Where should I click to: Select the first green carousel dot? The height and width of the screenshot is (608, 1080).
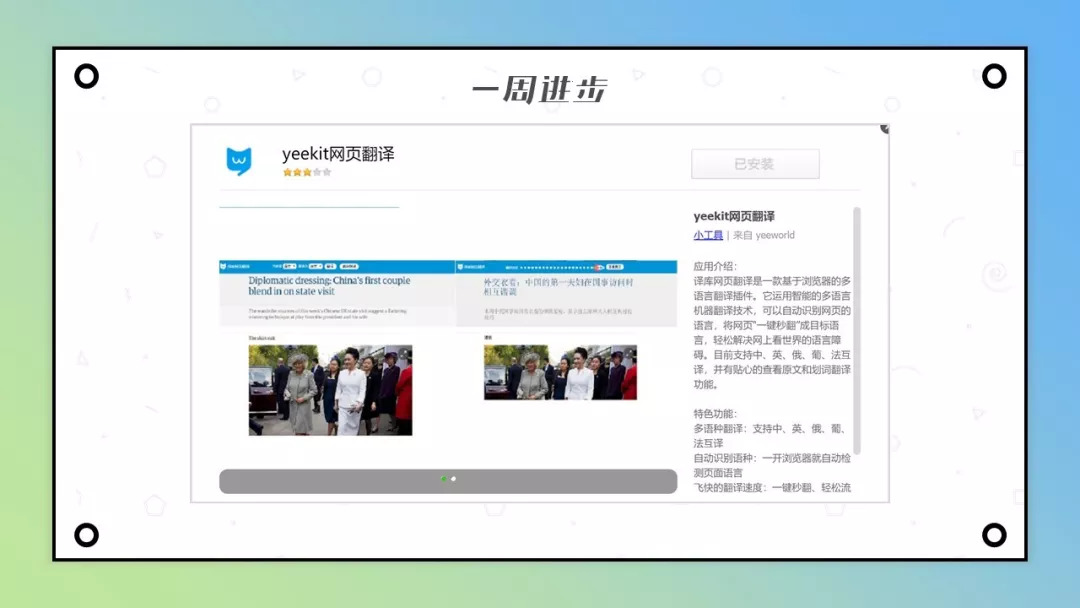click(x=444, y=479)
